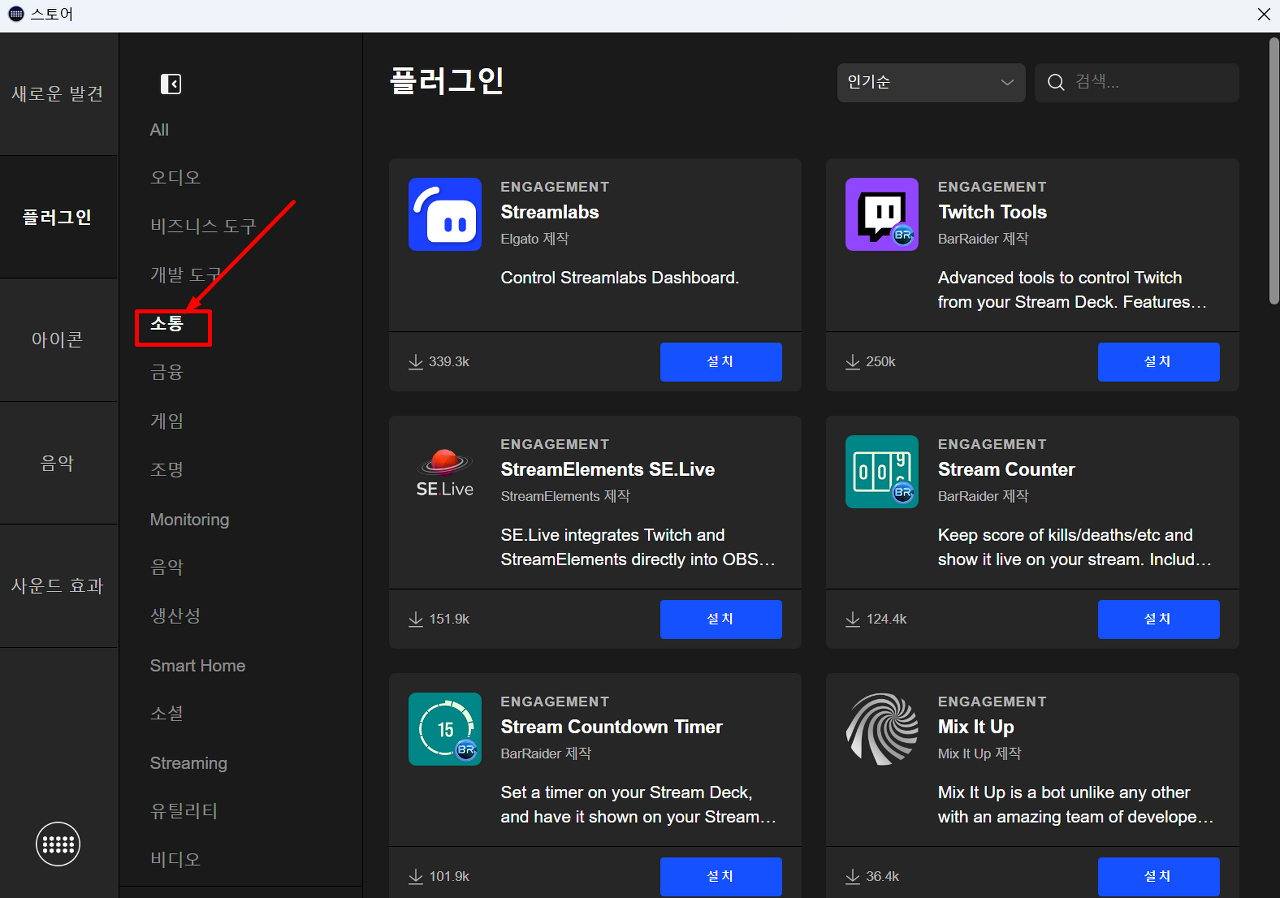Open the StreamElements SE.Live title
Screen dimensions: 1280x898
[608, 470]
